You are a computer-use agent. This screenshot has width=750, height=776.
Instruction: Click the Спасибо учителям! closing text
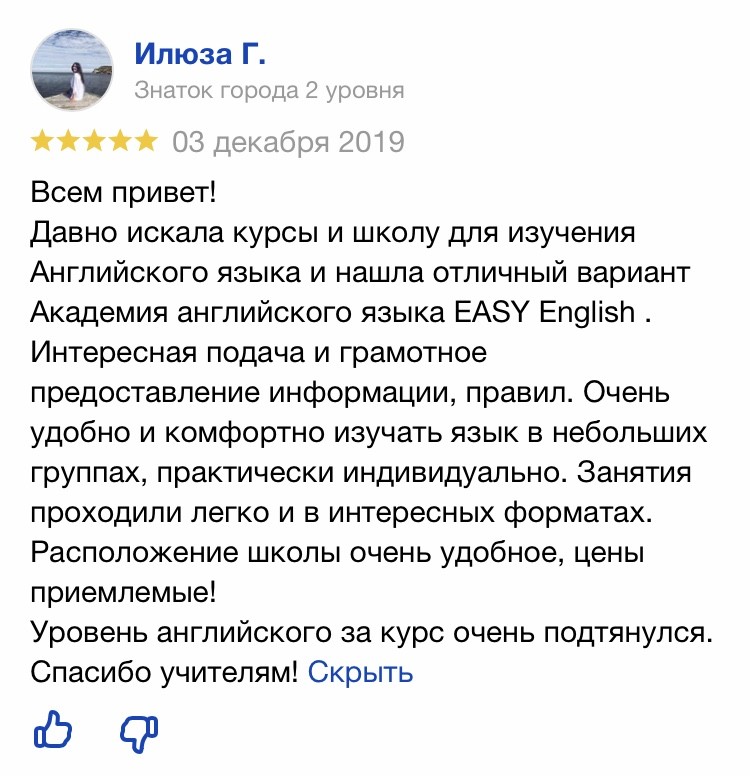[x=164, y=673]
